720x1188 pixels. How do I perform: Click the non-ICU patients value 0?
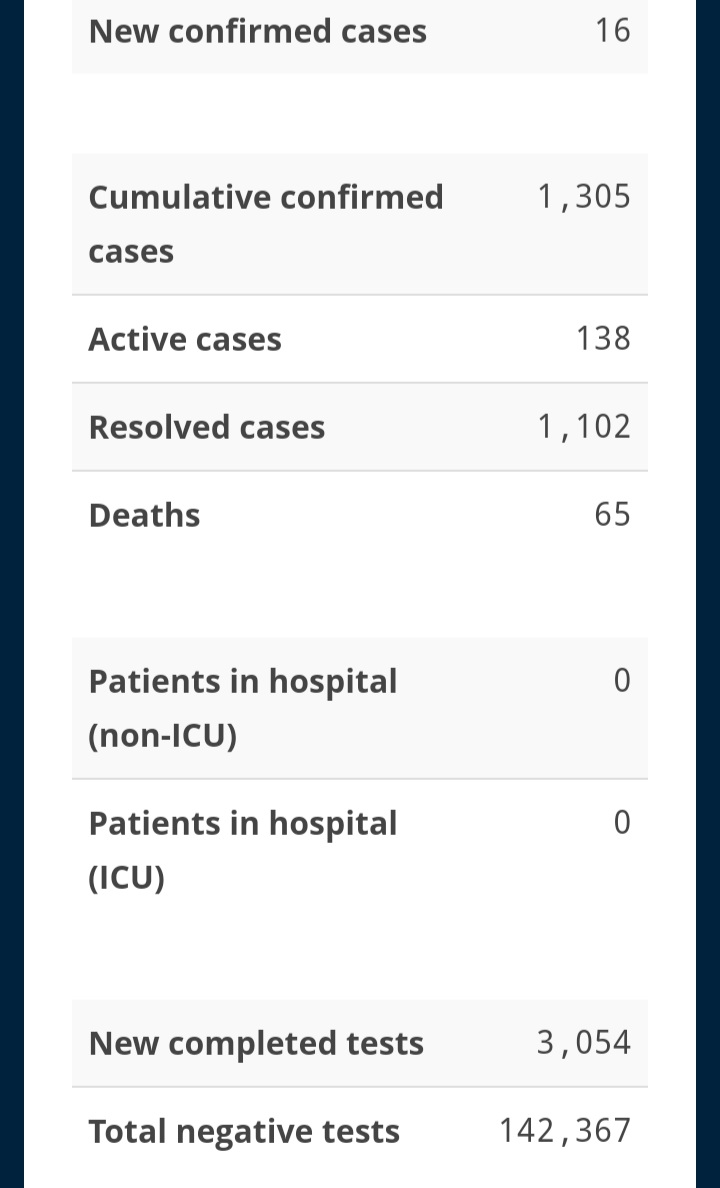coord(621,680)
